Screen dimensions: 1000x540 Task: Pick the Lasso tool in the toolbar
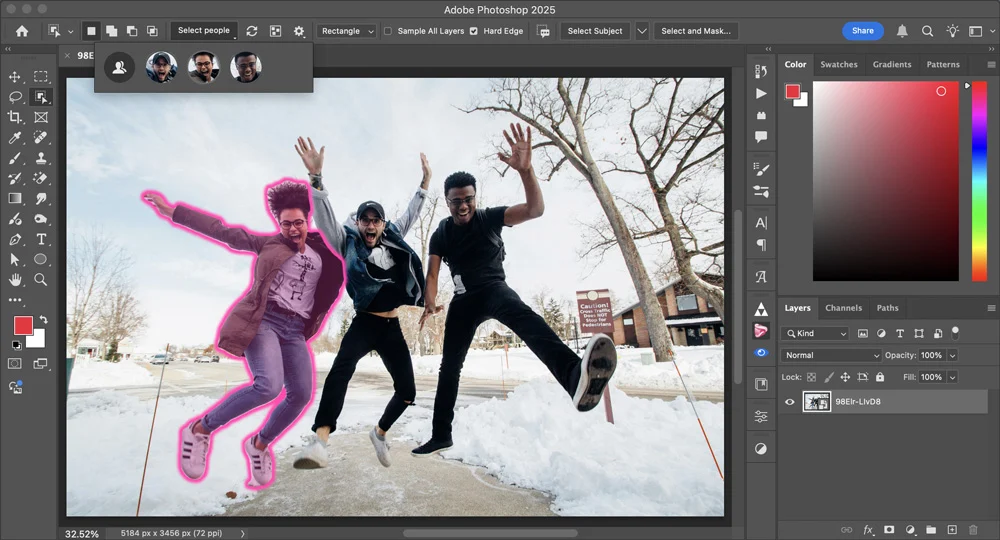coord(15,97)
